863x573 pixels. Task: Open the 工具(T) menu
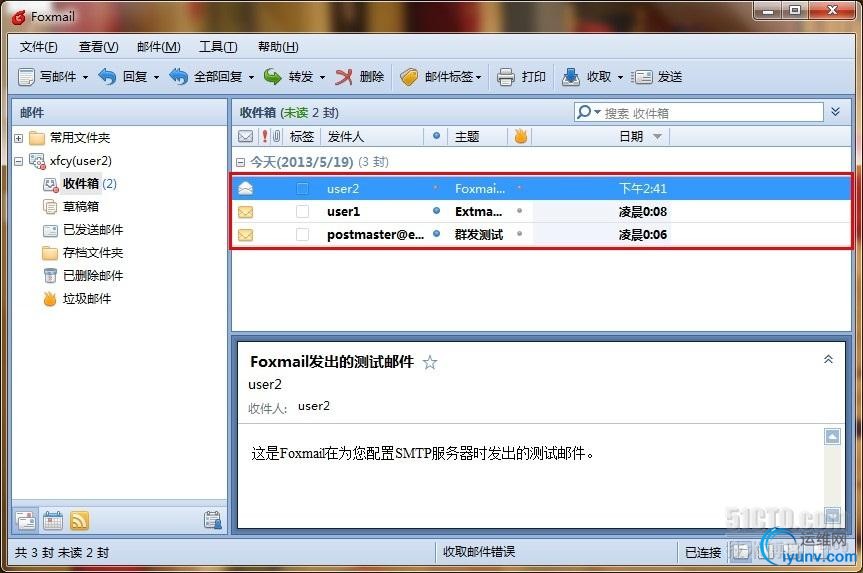(x=218, y=47)
